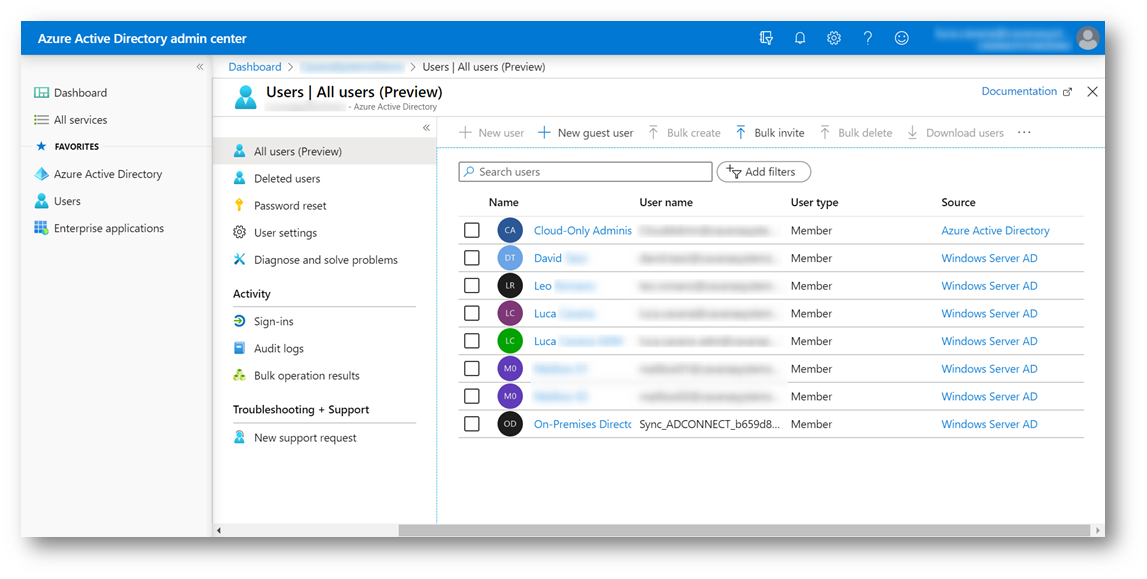
Task: Open the Leo user profile link
Action: [x=564, y=286]
